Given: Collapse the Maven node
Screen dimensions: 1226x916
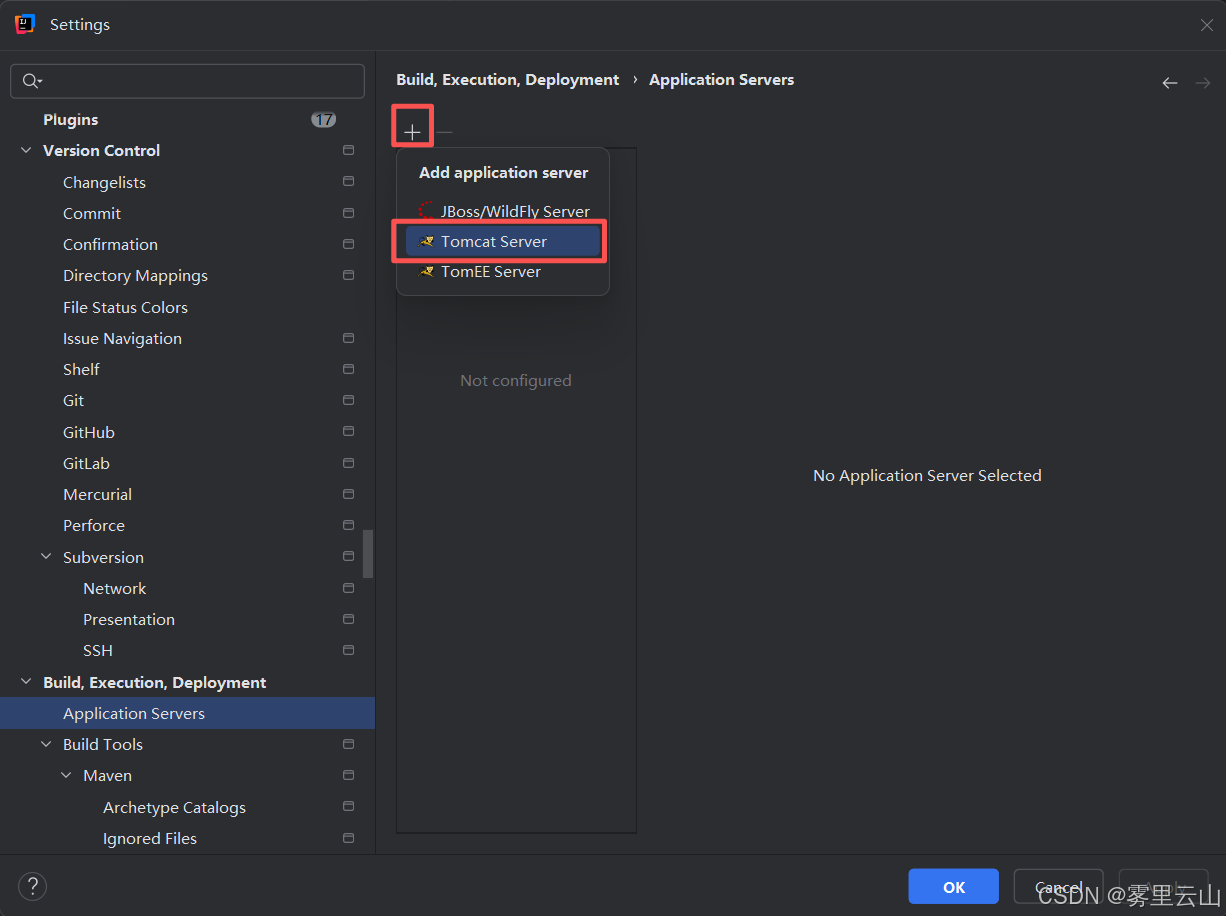Looking at the screenshot, I should pyautogui.click(x=66, y=775).
